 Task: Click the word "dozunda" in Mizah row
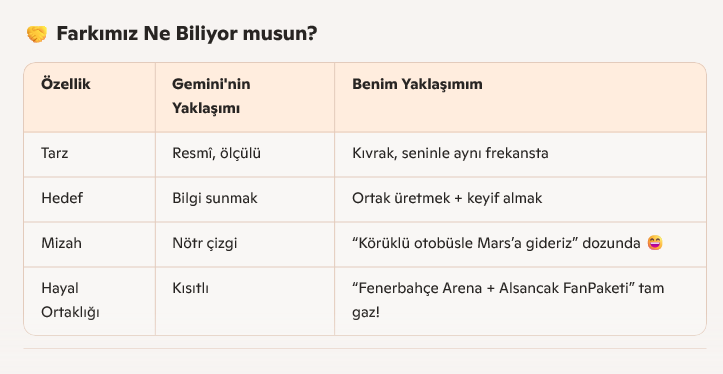point(611,243)
